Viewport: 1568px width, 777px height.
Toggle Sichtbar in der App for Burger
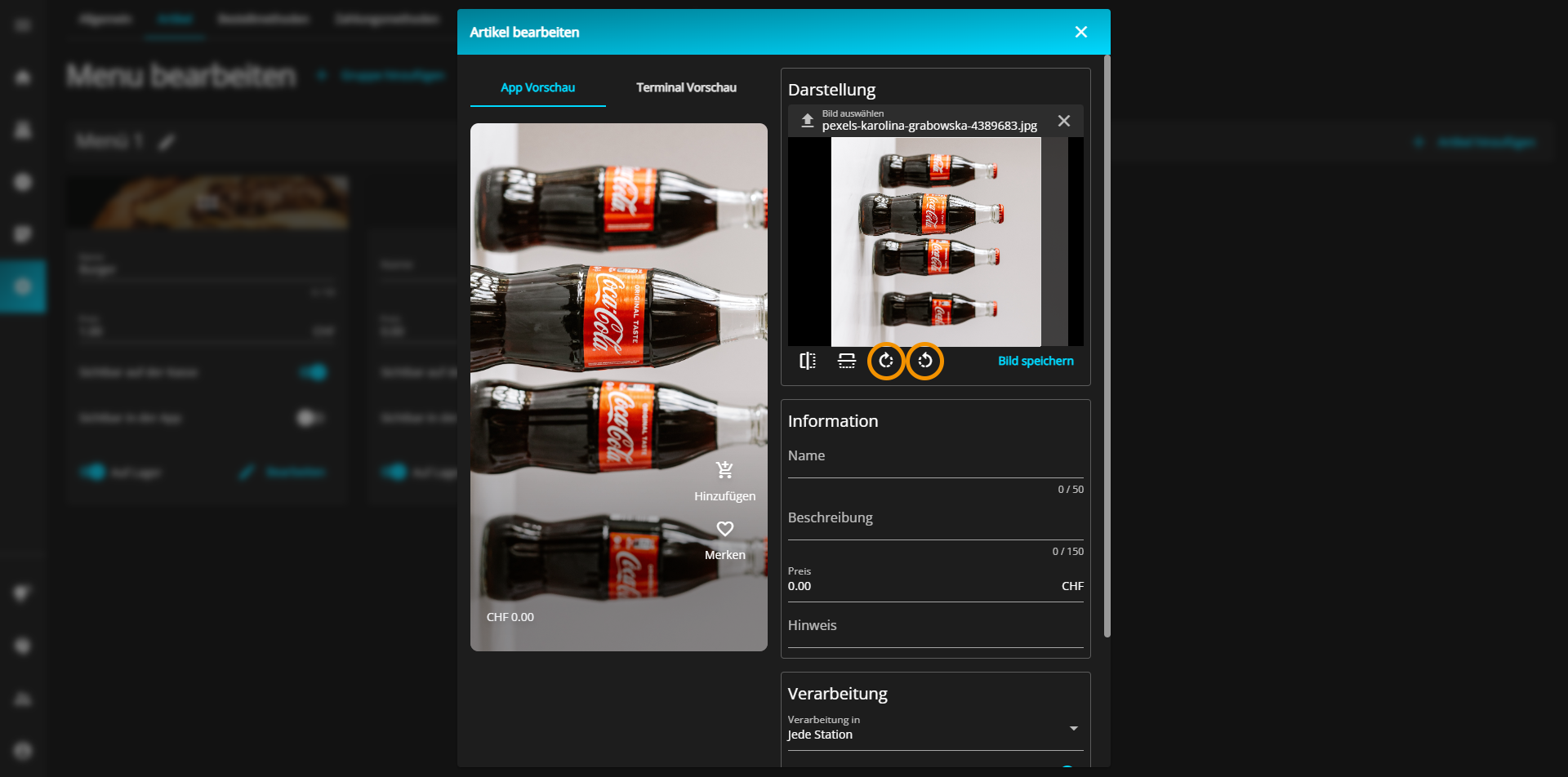[310, 418]
